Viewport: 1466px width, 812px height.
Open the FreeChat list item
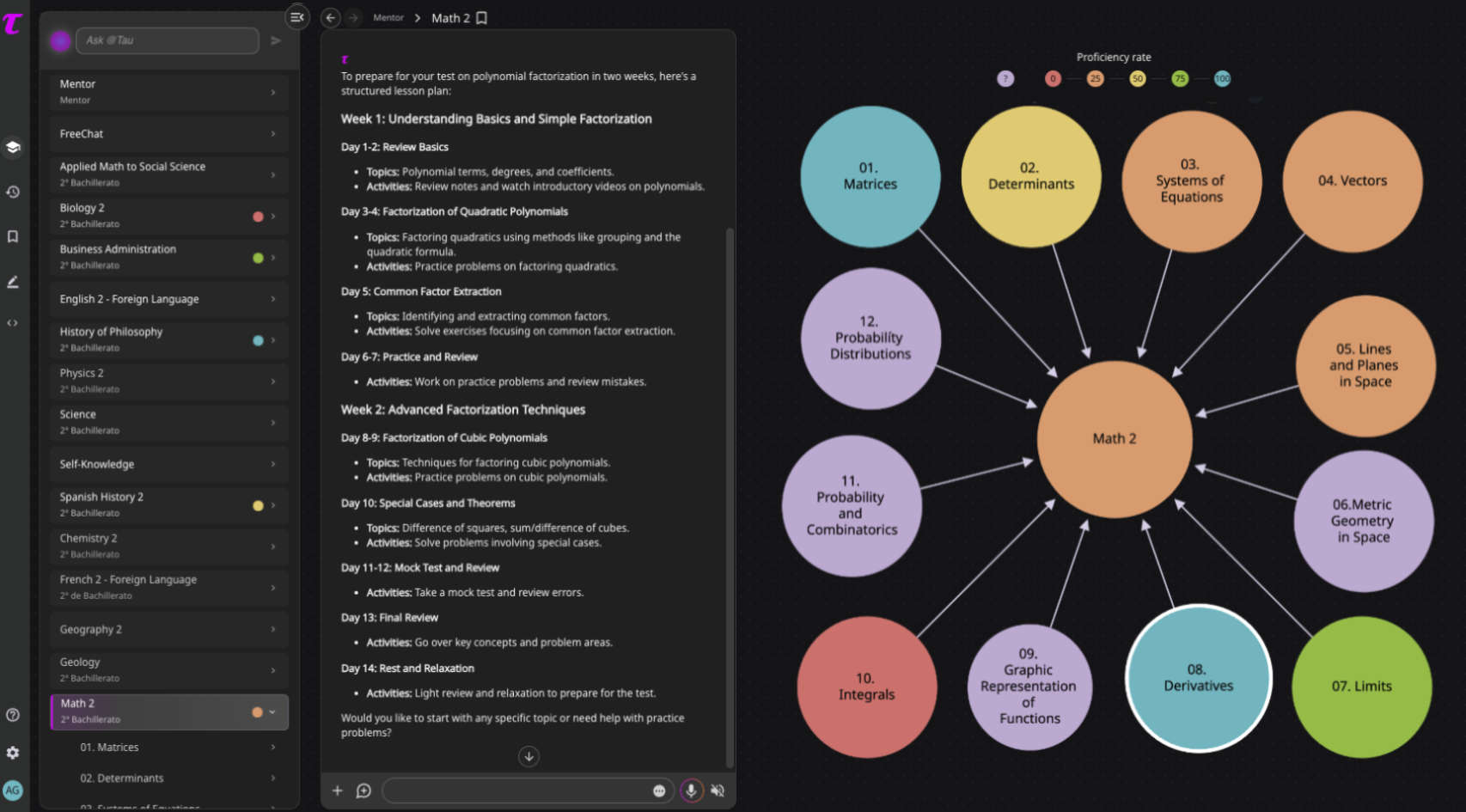(168, 134)
